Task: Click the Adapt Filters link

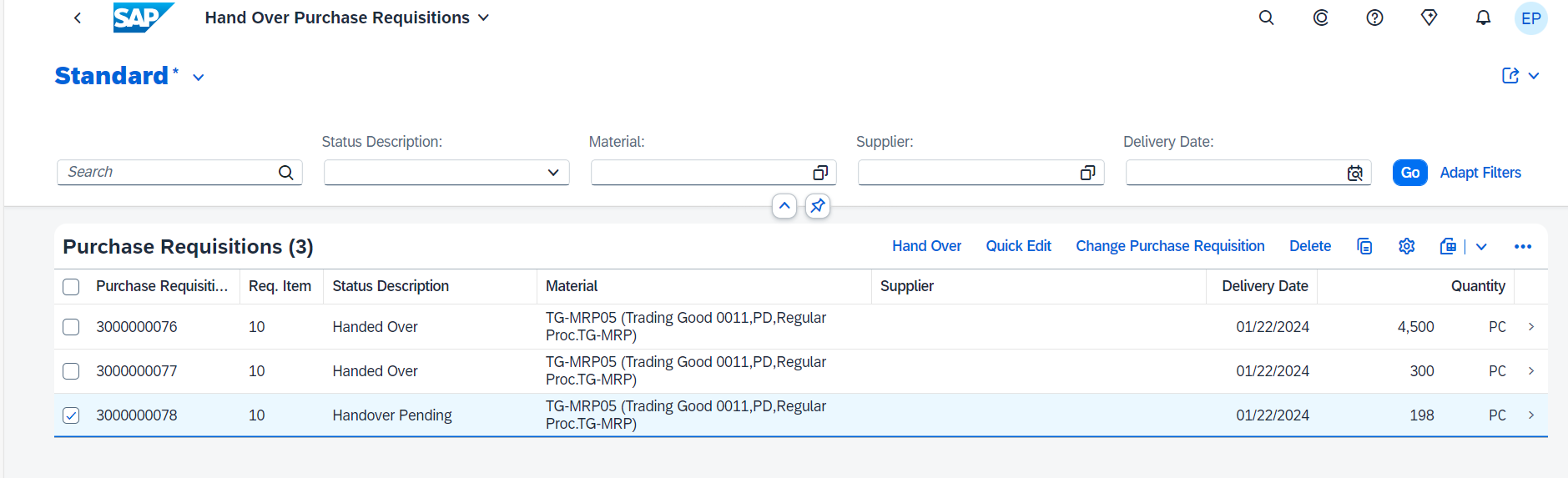Action: coord(1480,173)
